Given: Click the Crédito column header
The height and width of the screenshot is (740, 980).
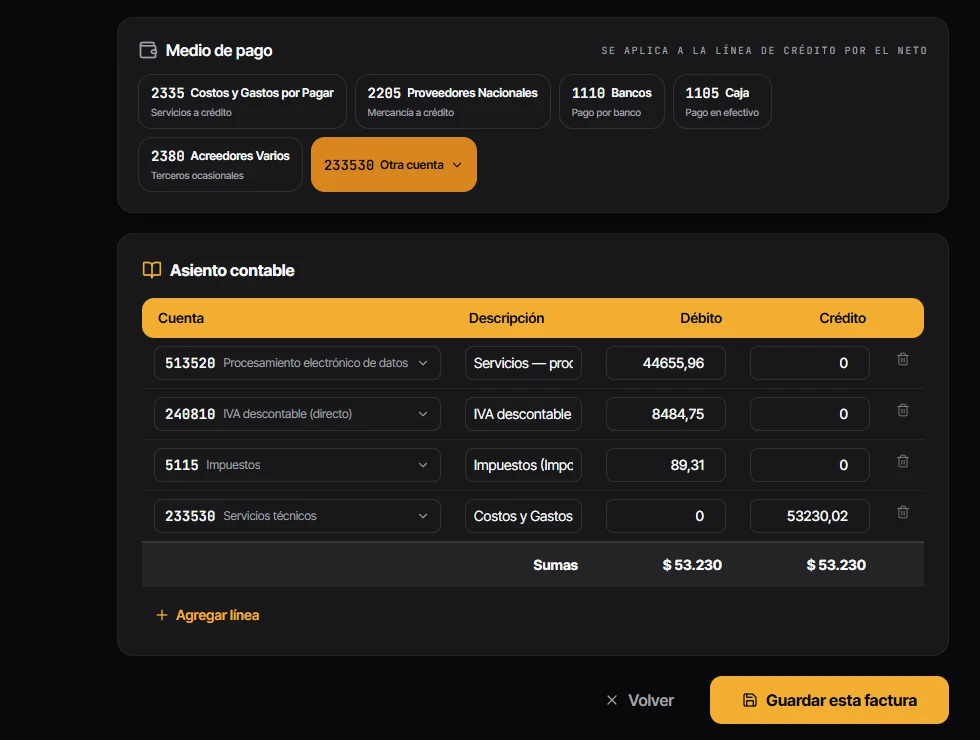Looking at the screenshot, I should coord(842,318).
